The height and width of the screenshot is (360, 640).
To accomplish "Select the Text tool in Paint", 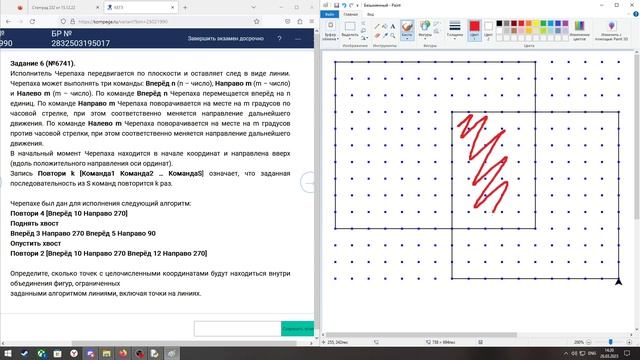I will click(x=393, y=27).
